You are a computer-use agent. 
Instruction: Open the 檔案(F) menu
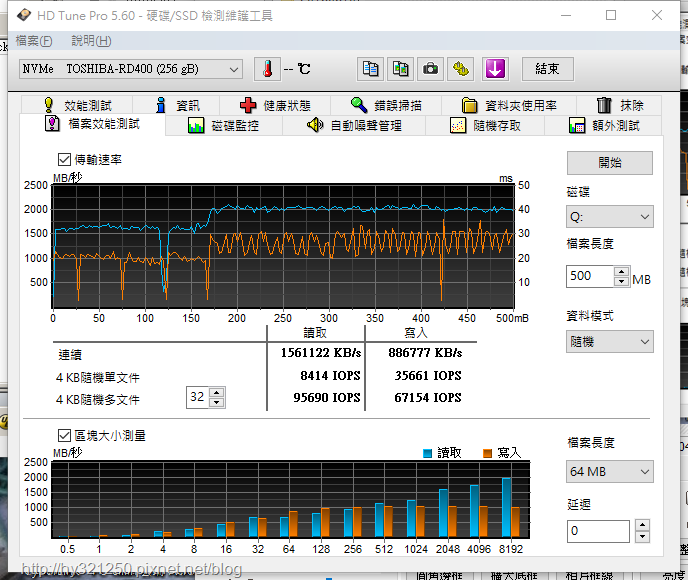click(x=34, y=41)
